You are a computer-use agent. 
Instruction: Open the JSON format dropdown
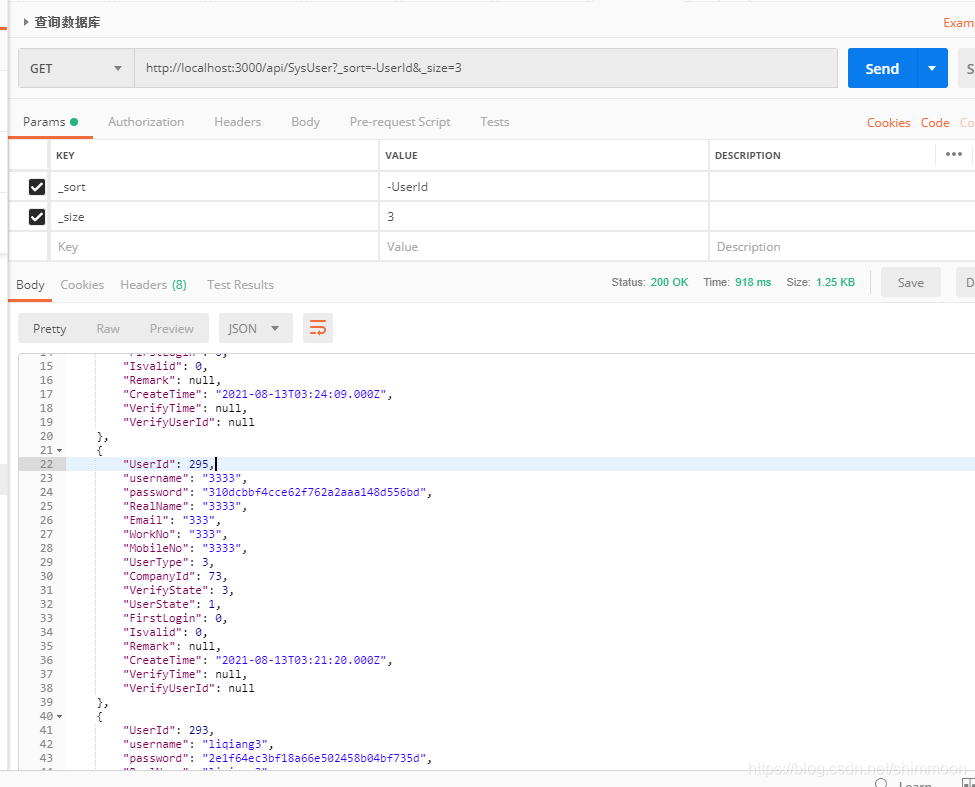point(256,328)
